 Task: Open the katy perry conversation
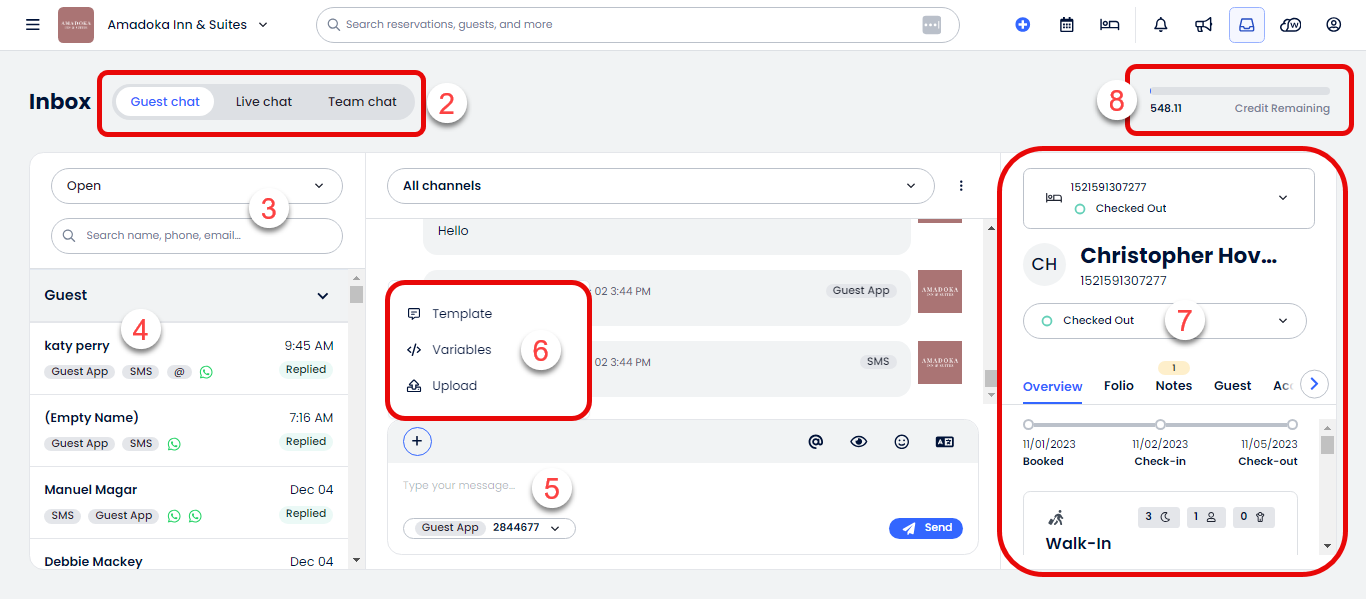[x=189, y=358]
